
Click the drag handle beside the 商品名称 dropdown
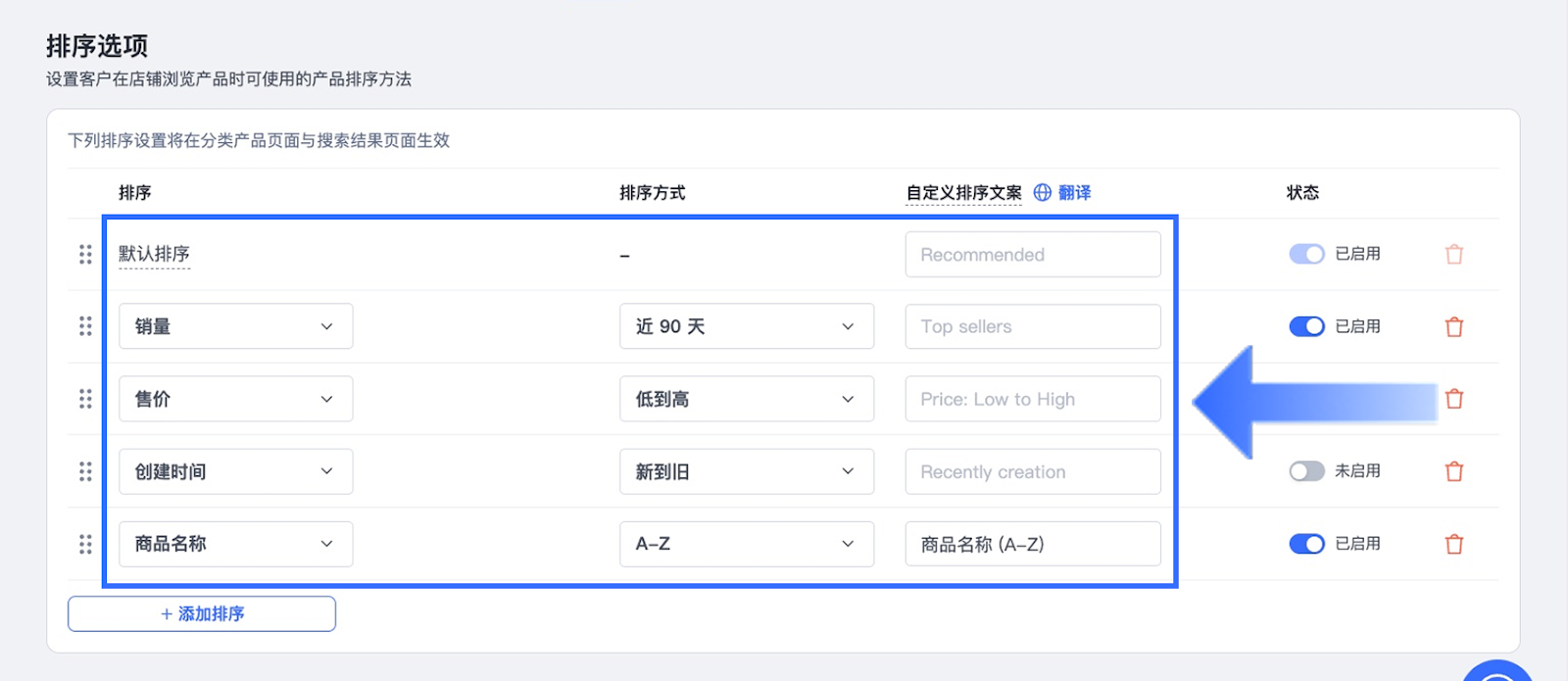pyautogui.click(x=85, y=544)
